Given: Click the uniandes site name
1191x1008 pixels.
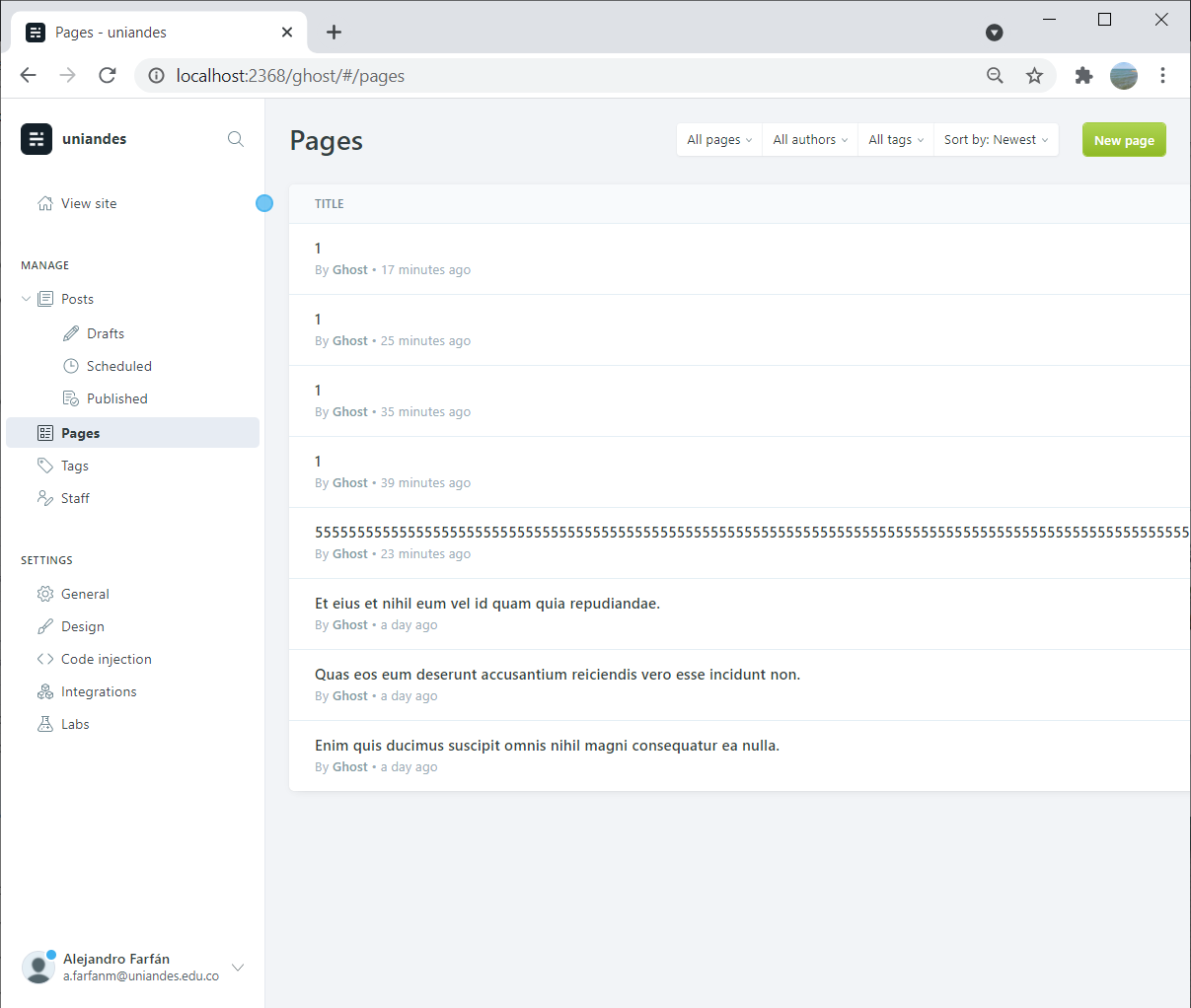Looking at the screenshot, I should [95, 139].
